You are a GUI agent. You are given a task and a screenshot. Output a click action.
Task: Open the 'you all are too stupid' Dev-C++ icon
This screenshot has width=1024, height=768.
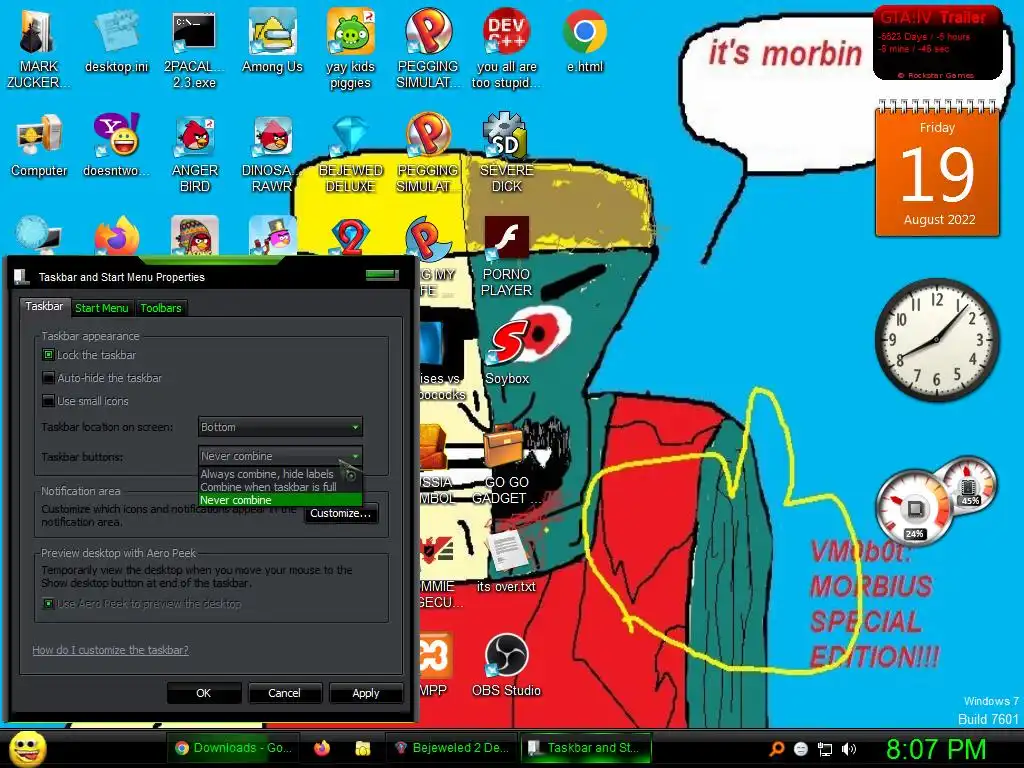(506, 47)
